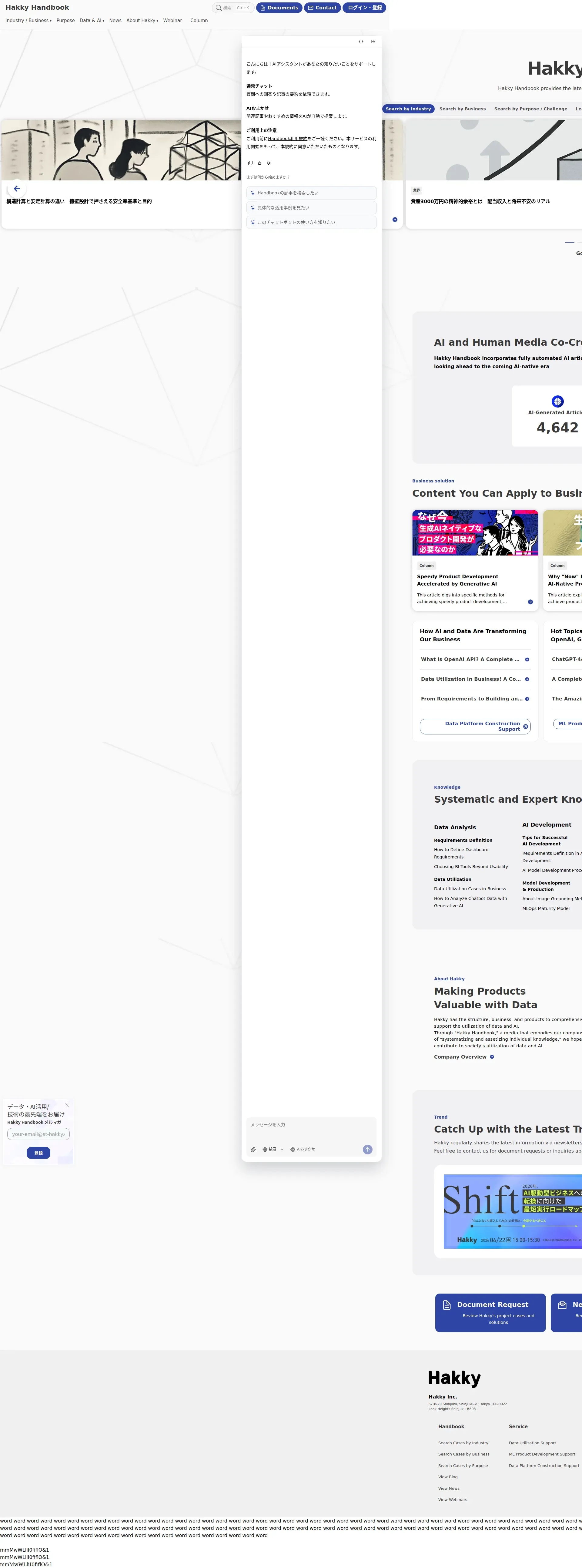Click arrow beside 'What is OpenAI API?'
The width and height of the screenshot is (582, 1568).
(527, 659)
